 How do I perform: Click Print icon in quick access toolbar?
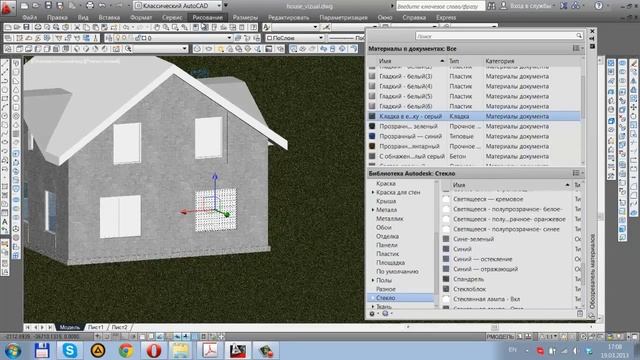click(90, 6)
